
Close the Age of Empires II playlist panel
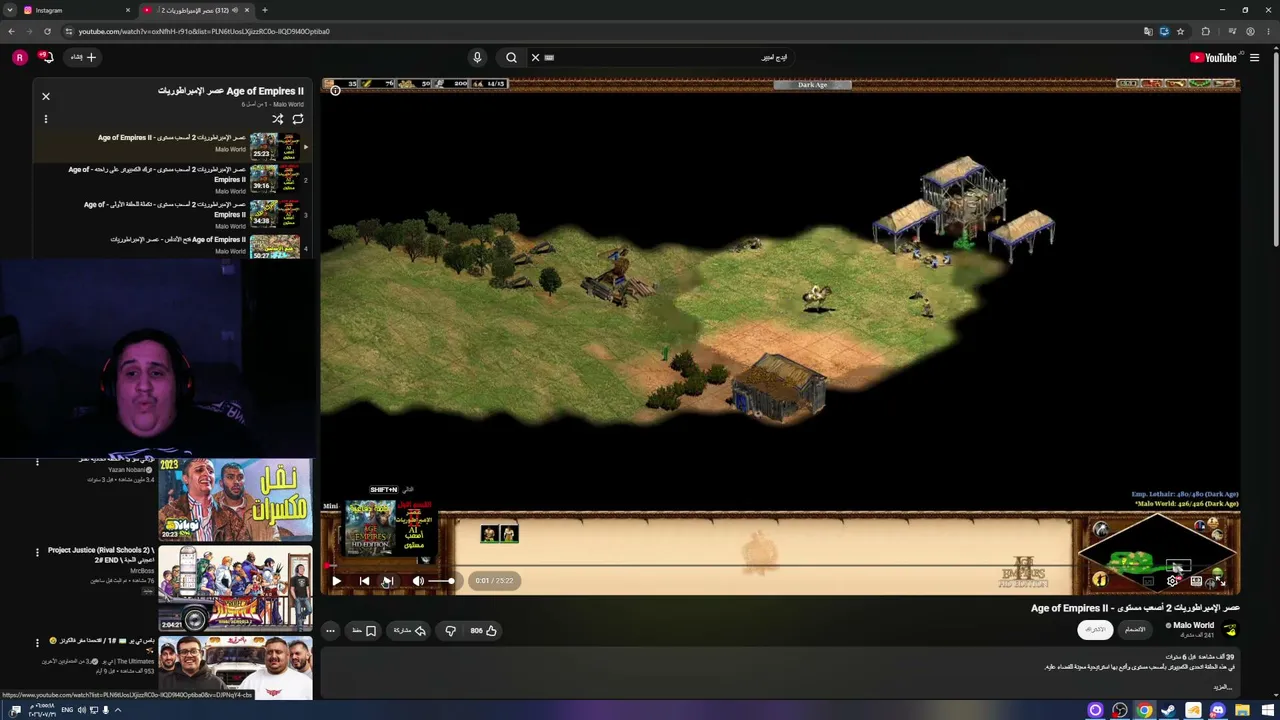(x=45, y=96)
